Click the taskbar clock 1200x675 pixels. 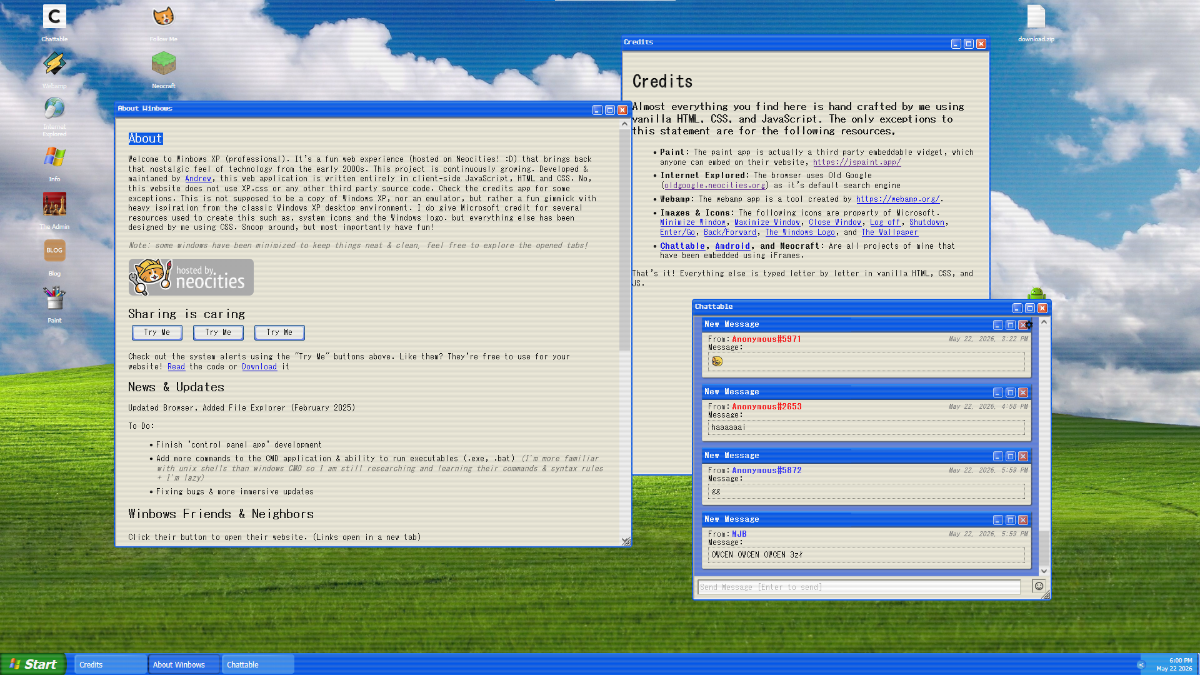[1174, 664]
